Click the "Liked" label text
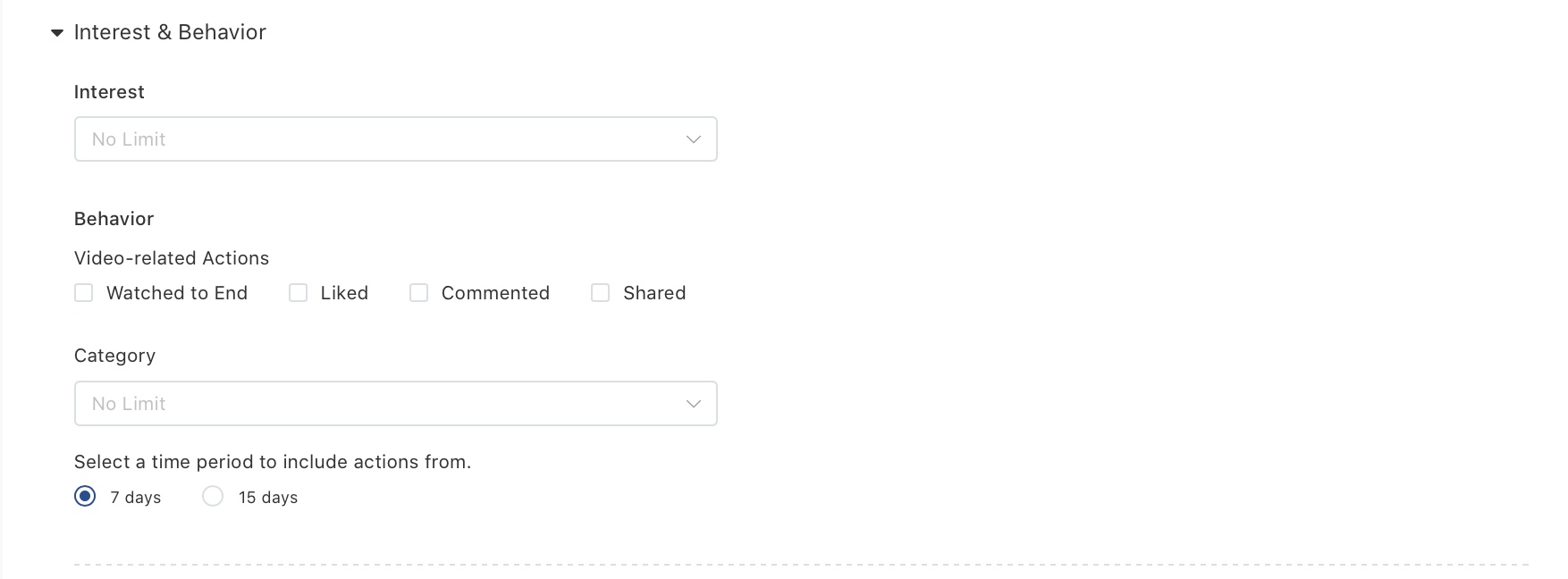This screenshot has width=1568, height=579. [x=344, y=293]
